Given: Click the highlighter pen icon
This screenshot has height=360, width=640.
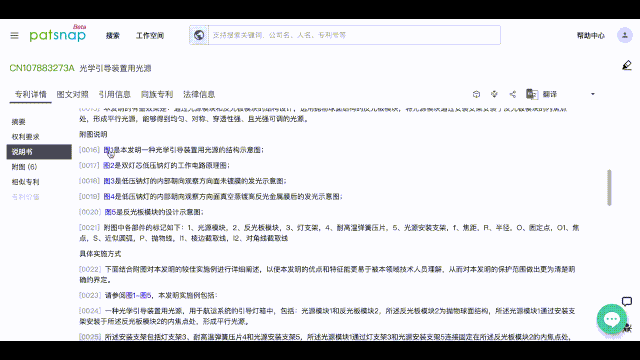Looking at the screenshot, I should click(627, 65).
